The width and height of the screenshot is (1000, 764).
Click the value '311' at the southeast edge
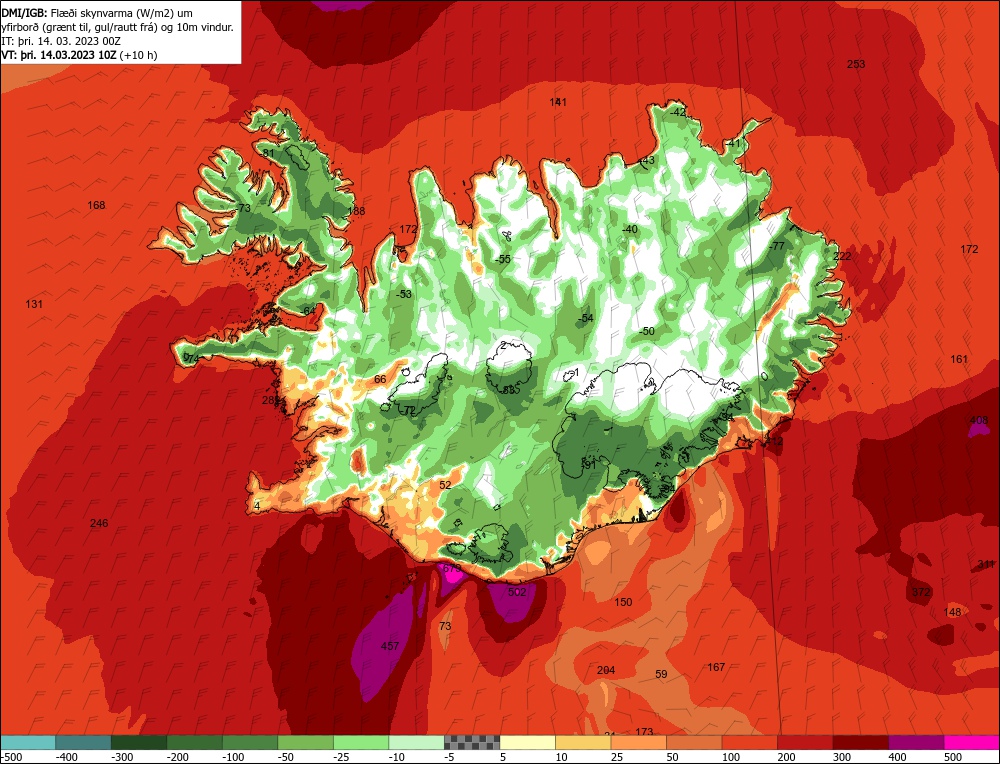(986, 564)
